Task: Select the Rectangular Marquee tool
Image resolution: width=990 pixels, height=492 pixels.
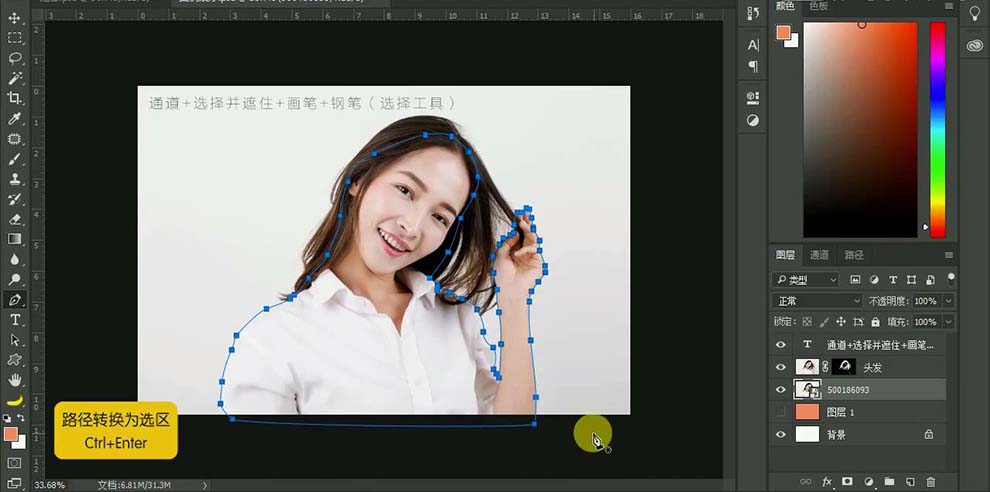Action: pos(15,39)
